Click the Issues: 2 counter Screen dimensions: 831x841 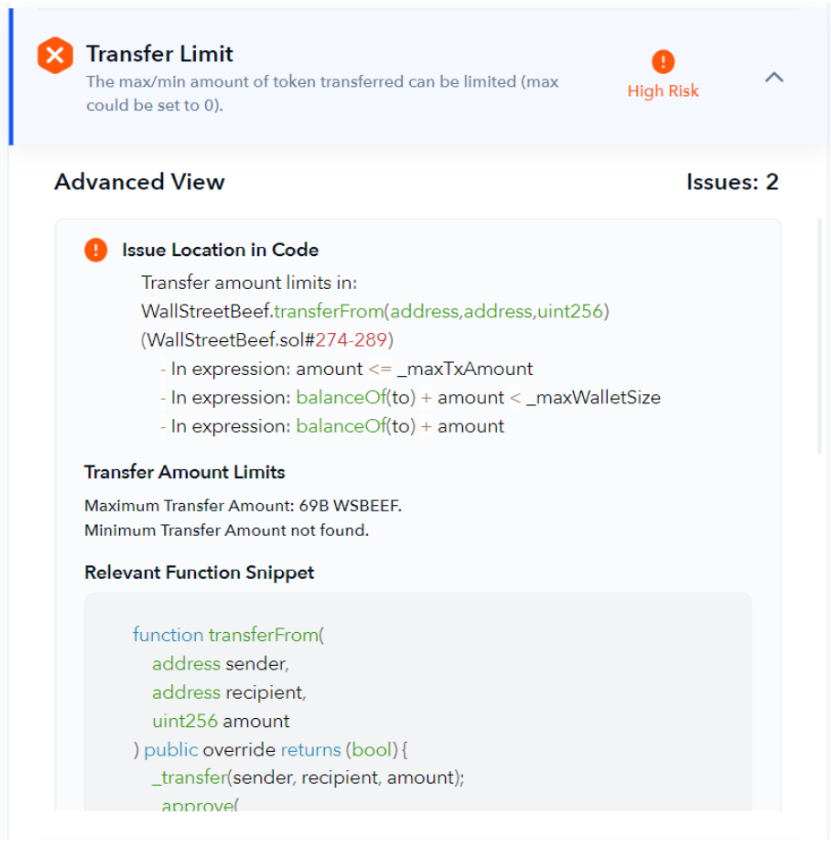click(x=732, y=182)
